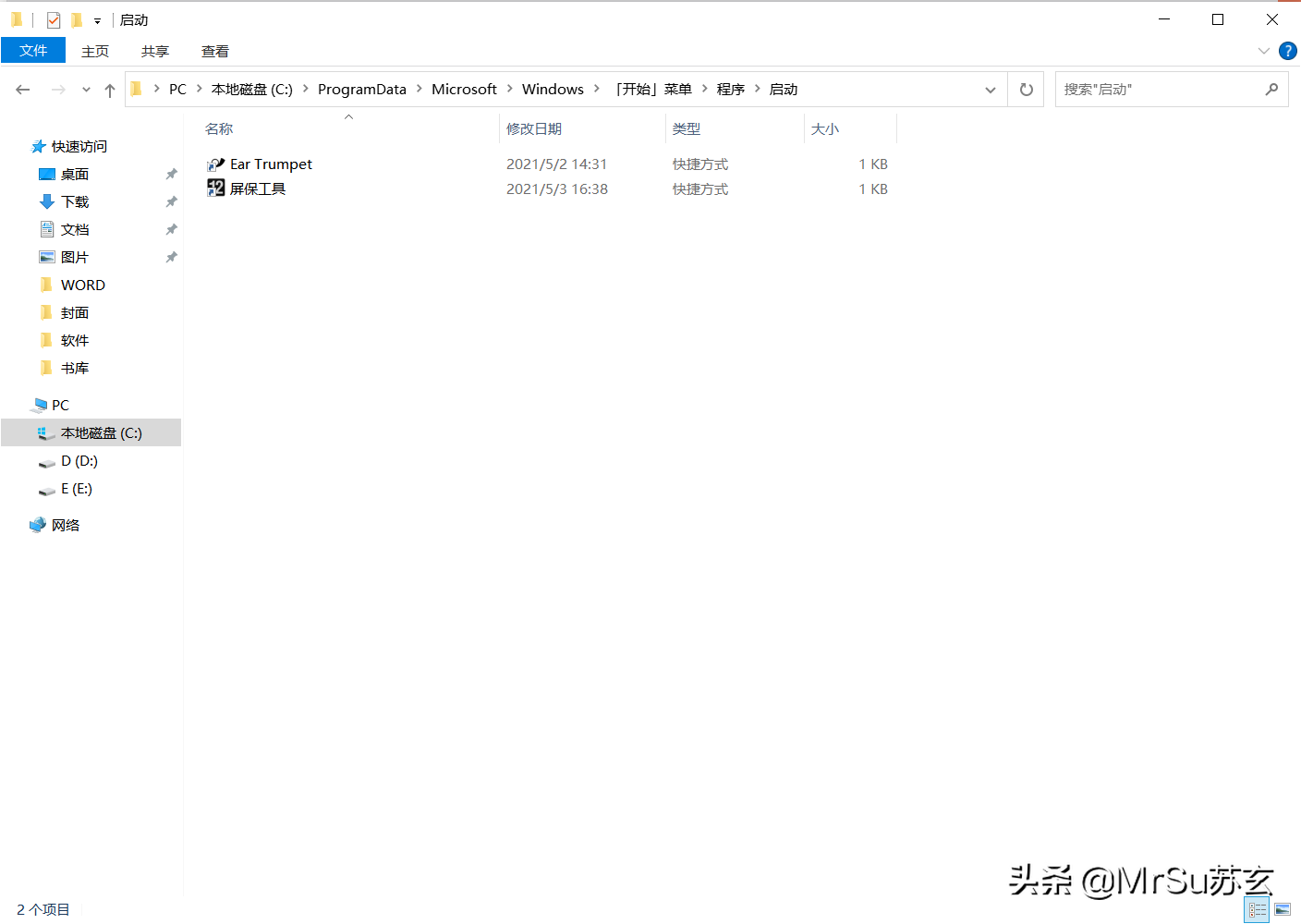Navigate to Microsoft in breadcrumb
This screenshot has height=924, width=1301.
click(x=464, y=89)
